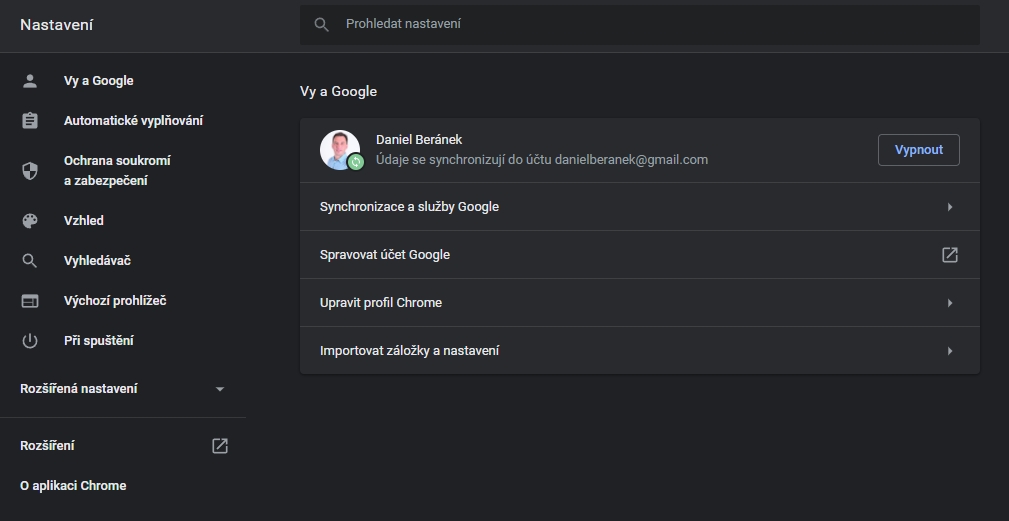Expand the Rozšířená nastavení section arrow
Screen dimensions: 1009x521
[220, 389]
